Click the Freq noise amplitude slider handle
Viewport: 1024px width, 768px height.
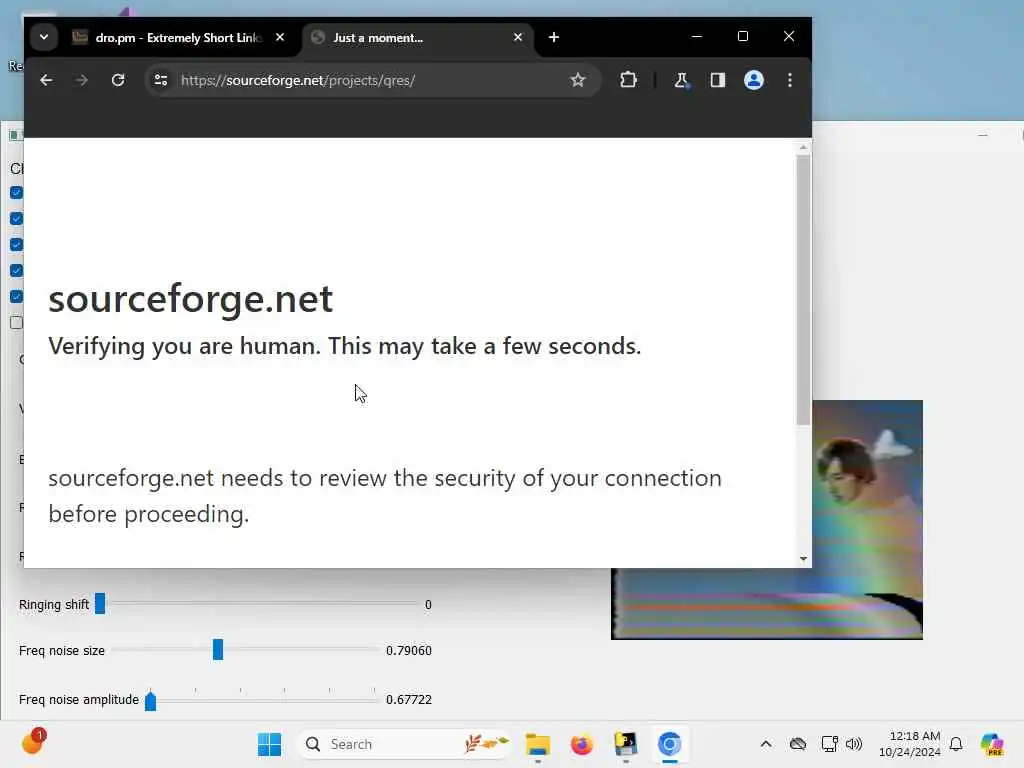tap(150, 700)
